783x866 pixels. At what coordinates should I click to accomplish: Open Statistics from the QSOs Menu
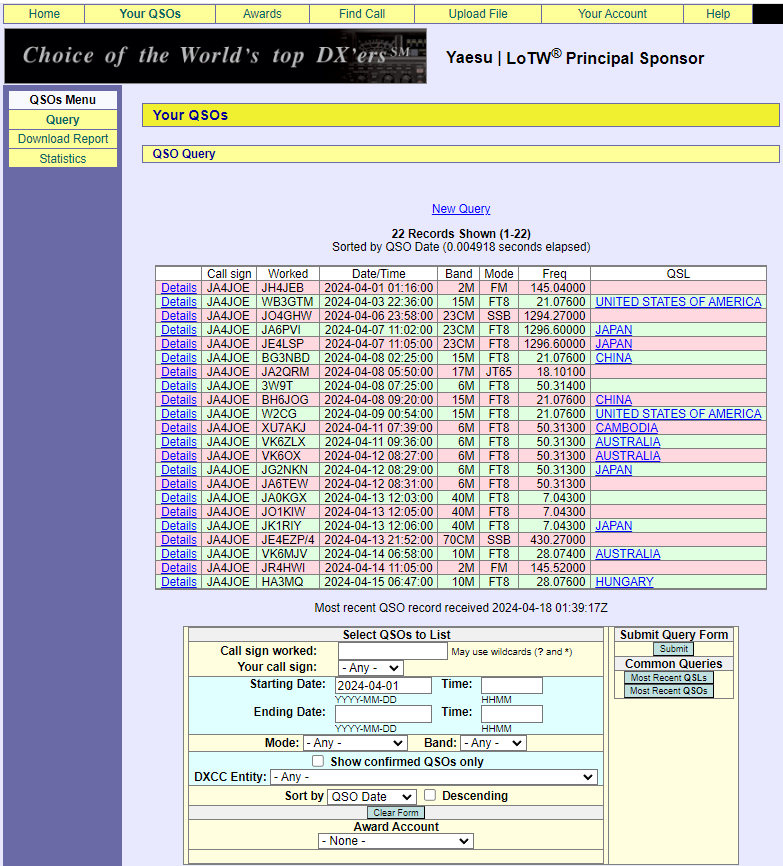[x=63, y=159]
